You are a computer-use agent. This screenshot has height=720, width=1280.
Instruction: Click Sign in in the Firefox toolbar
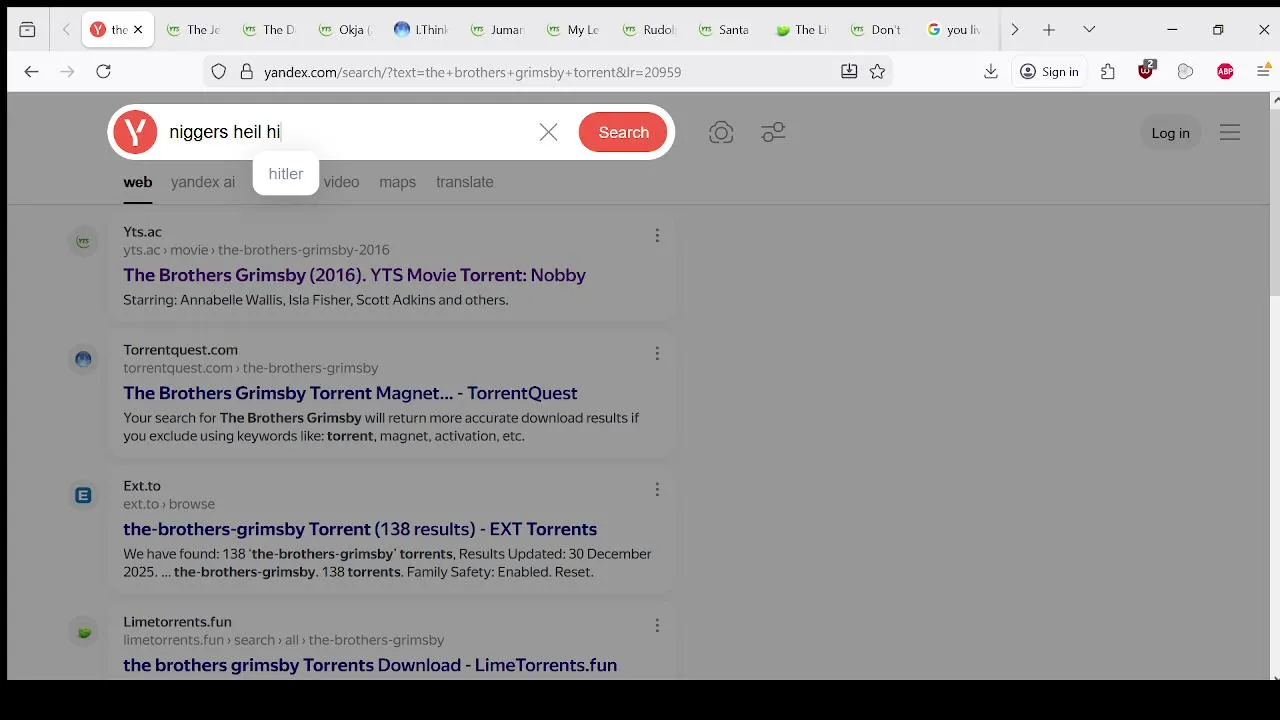[x=1049, y=72]
